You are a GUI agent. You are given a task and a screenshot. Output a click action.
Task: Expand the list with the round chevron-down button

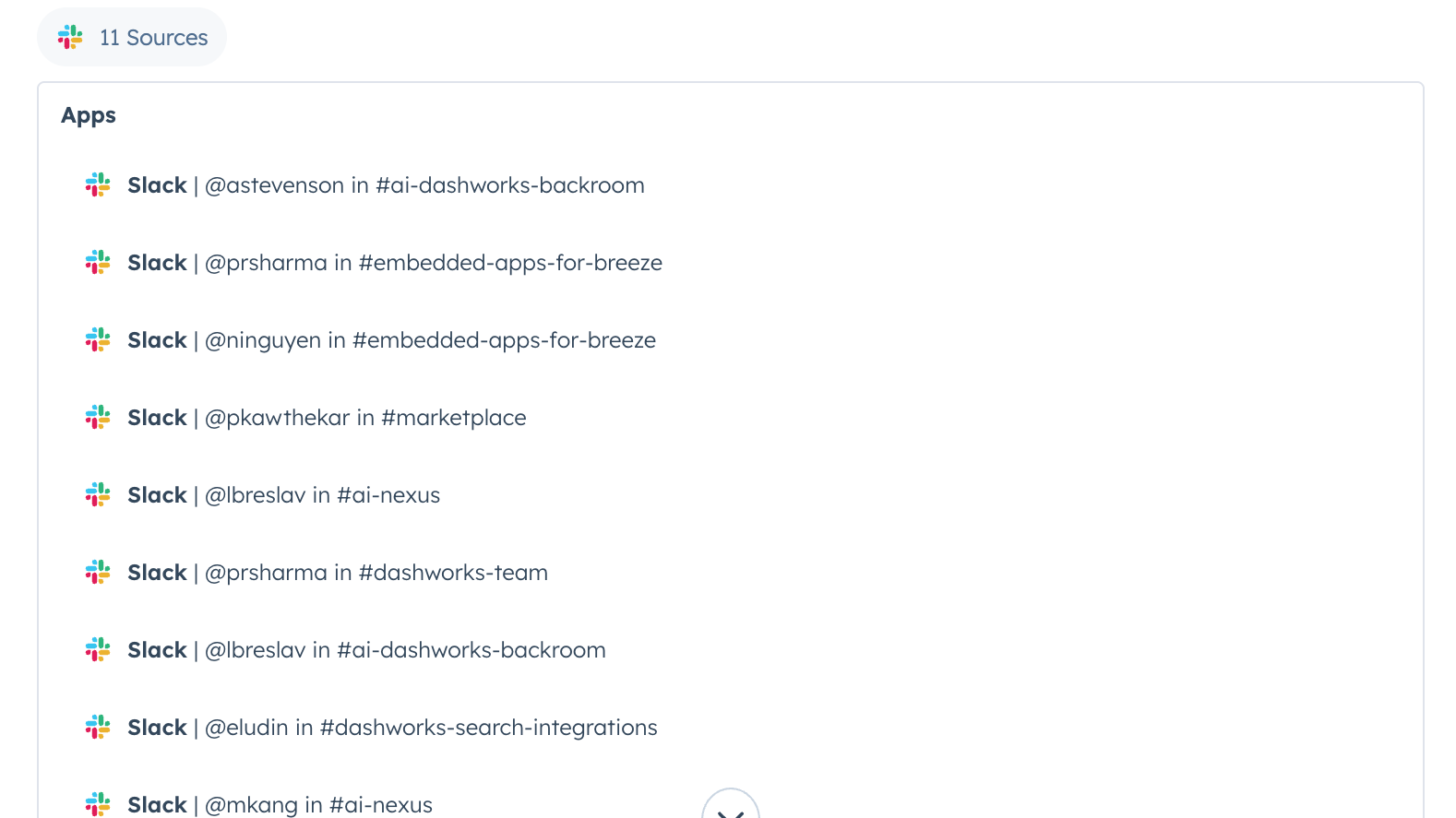(x=730, y=807)
